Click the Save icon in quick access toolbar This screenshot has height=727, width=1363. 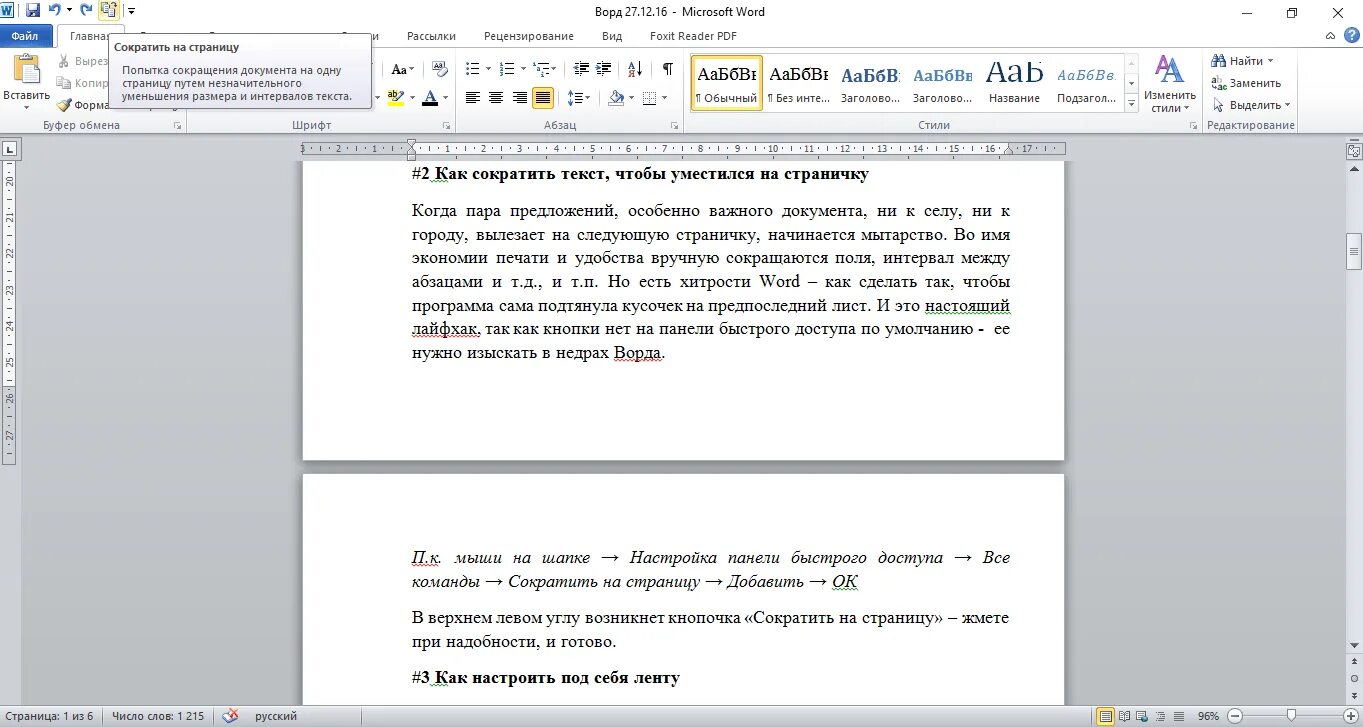pos(33,11)
